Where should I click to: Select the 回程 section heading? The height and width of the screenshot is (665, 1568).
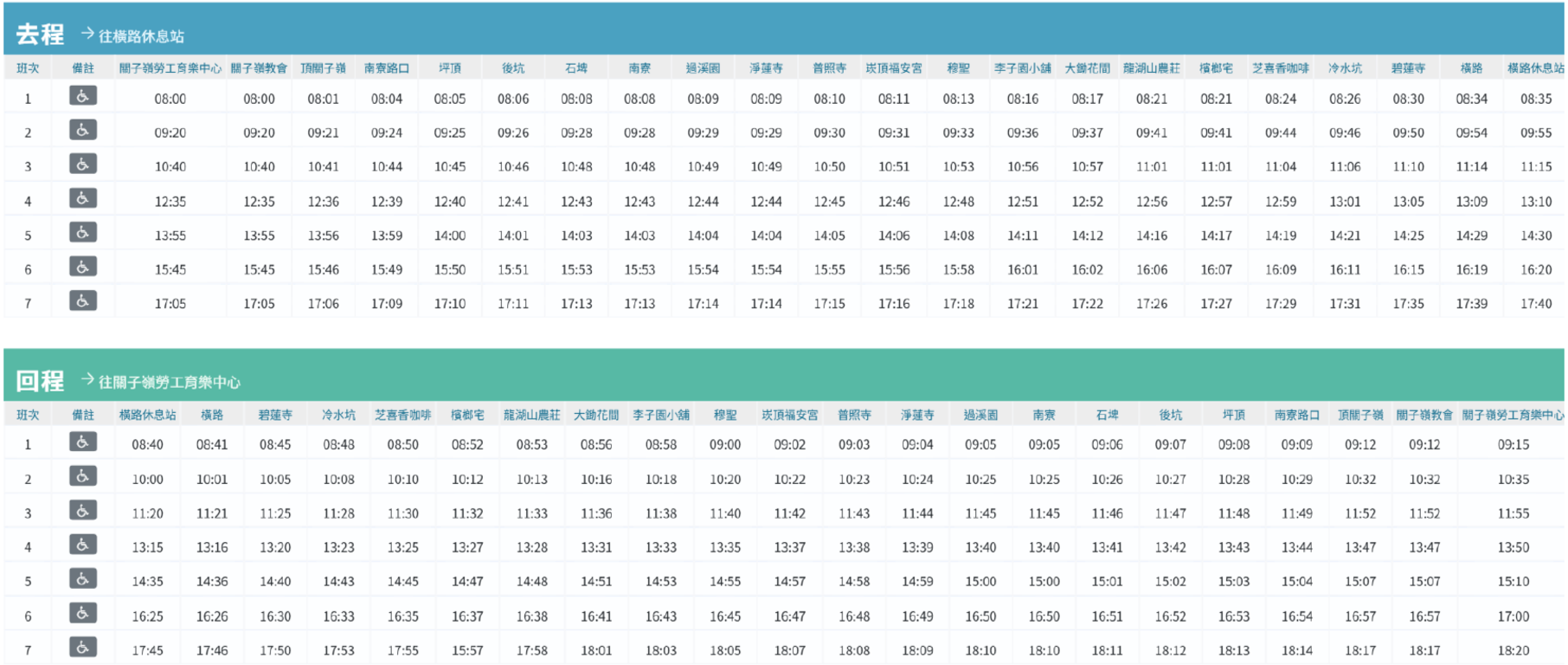(40, 381)
